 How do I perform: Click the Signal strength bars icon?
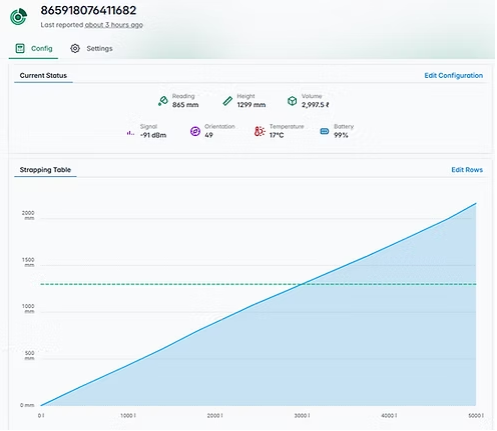coord(130,133)
